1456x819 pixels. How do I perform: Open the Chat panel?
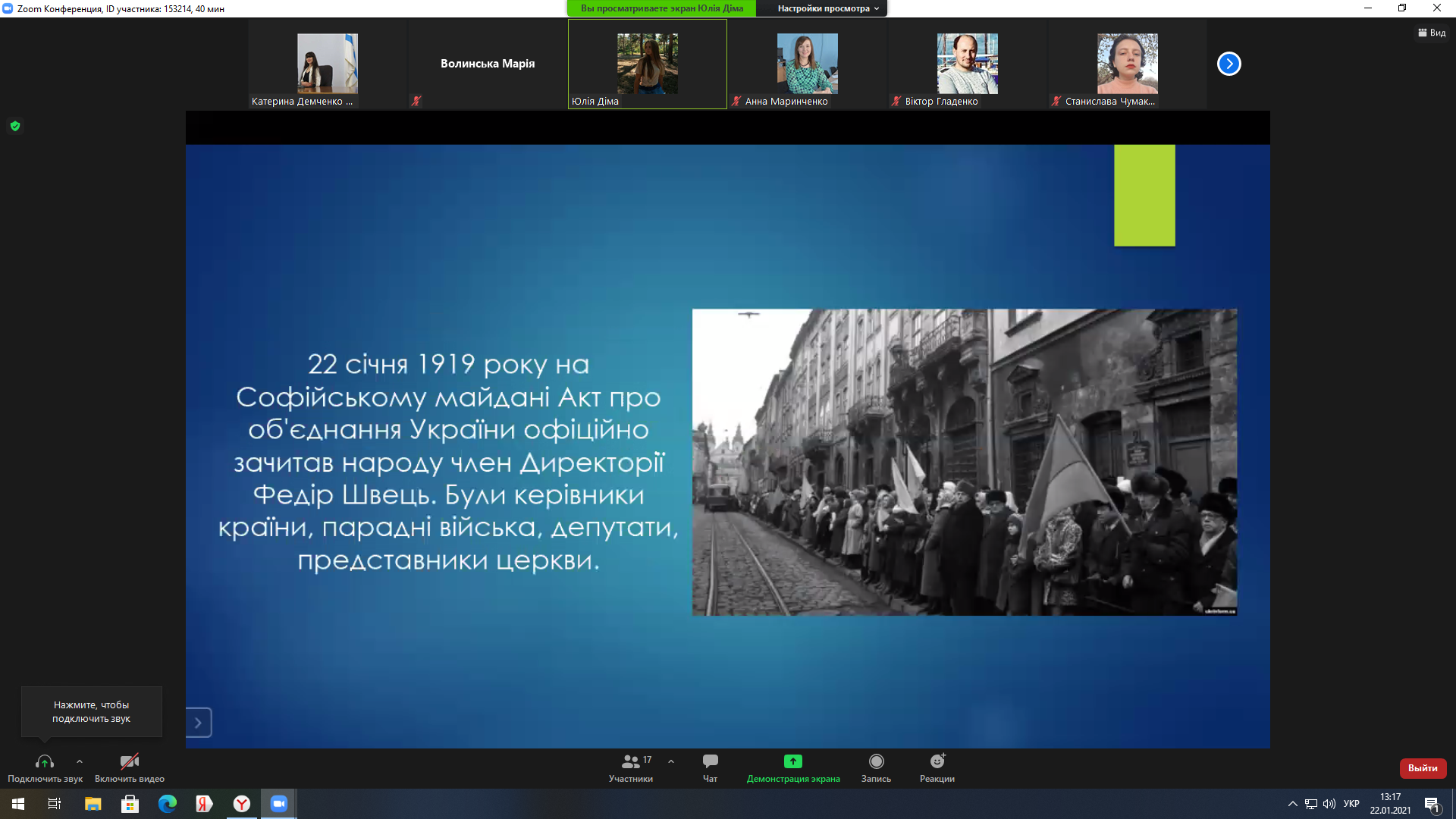click(710, 761)
